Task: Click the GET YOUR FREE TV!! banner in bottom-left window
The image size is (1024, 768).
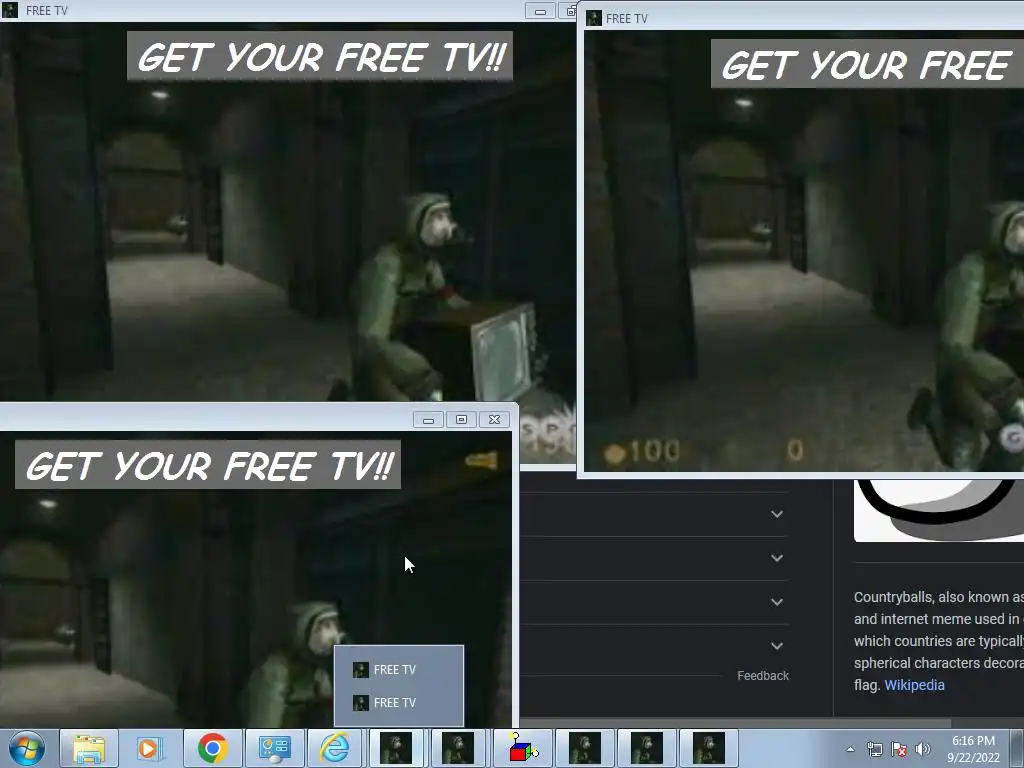Action: tap(208, 465)
